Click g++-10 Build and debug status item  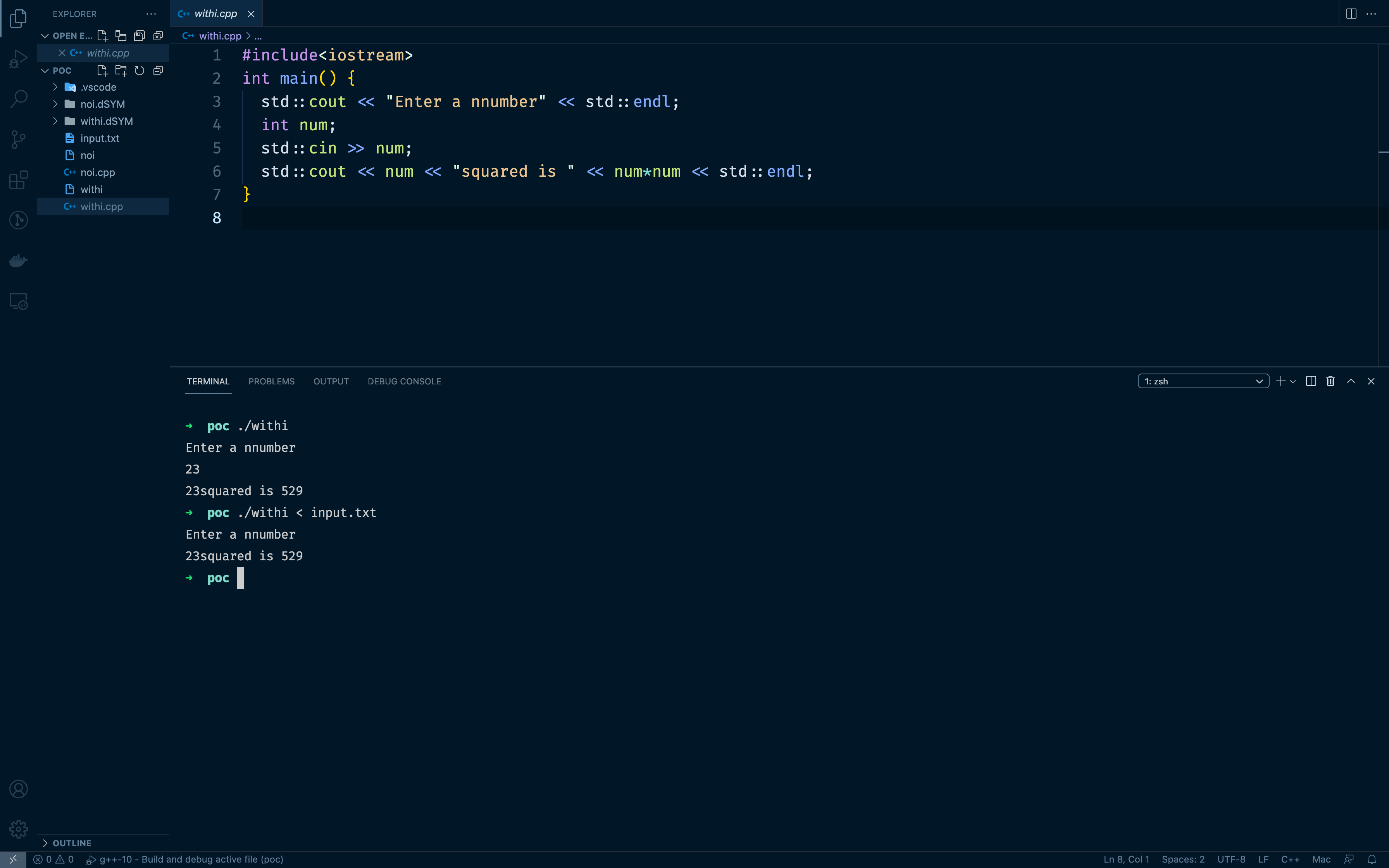[x=185, y=859]
